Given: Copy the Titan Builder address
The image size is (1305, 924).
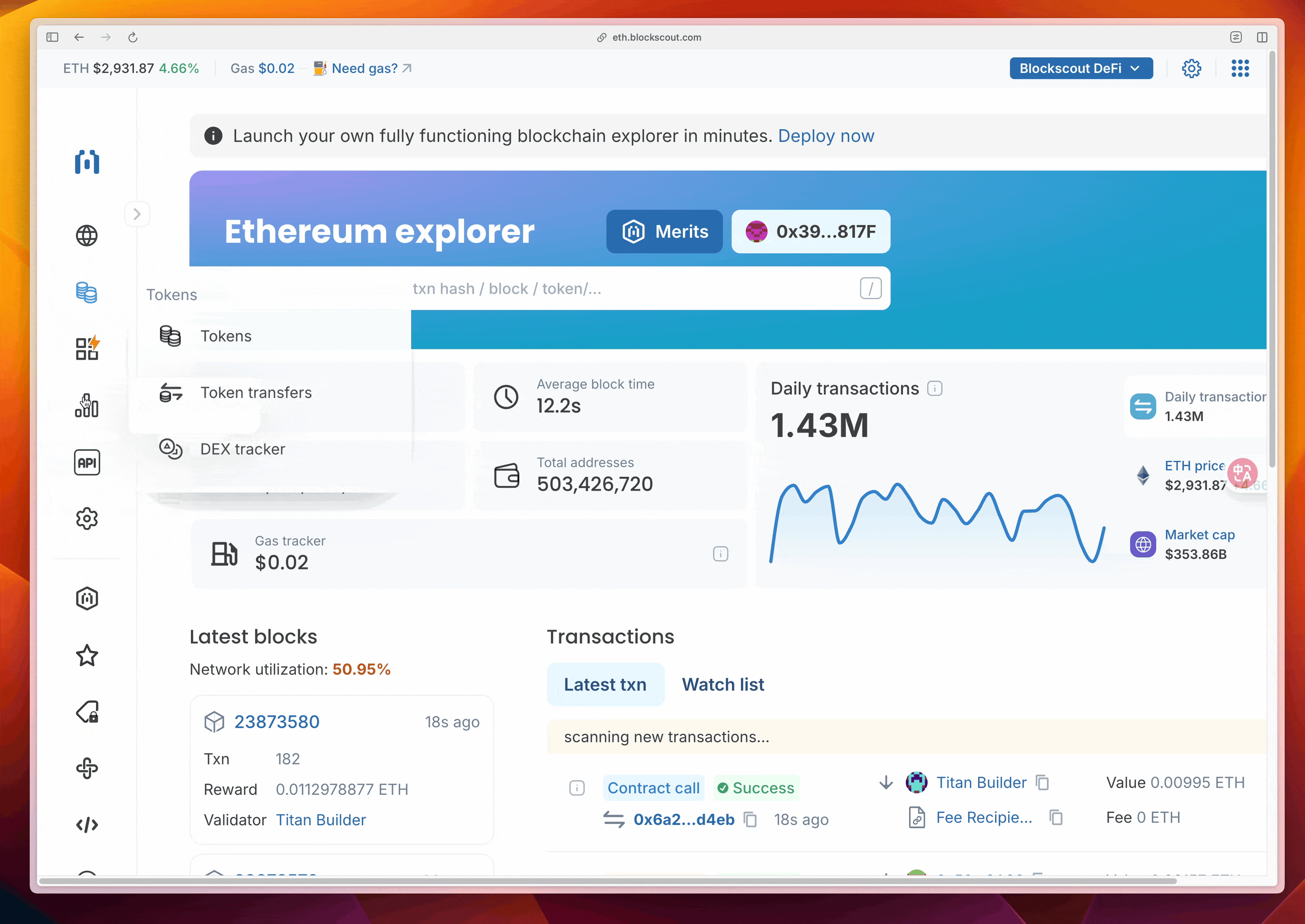Looking at the screenshot, I should tap(1043, 783).
